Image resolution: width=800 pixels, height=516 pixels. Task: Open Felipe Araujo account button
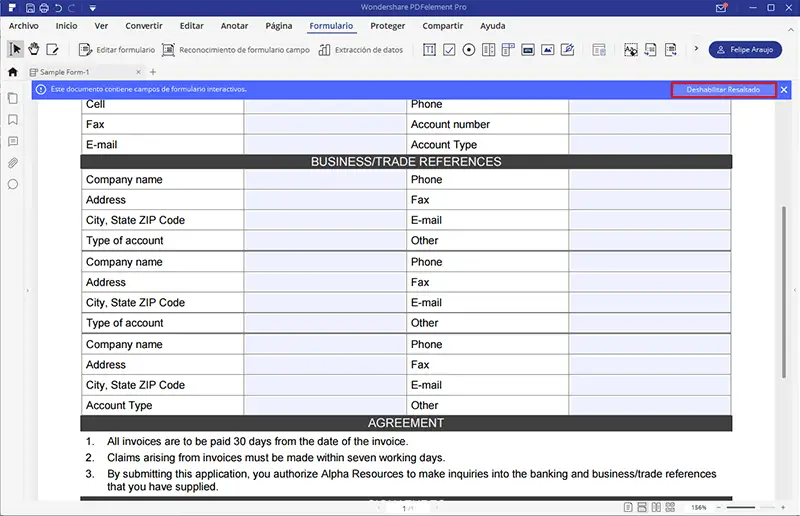745,50
